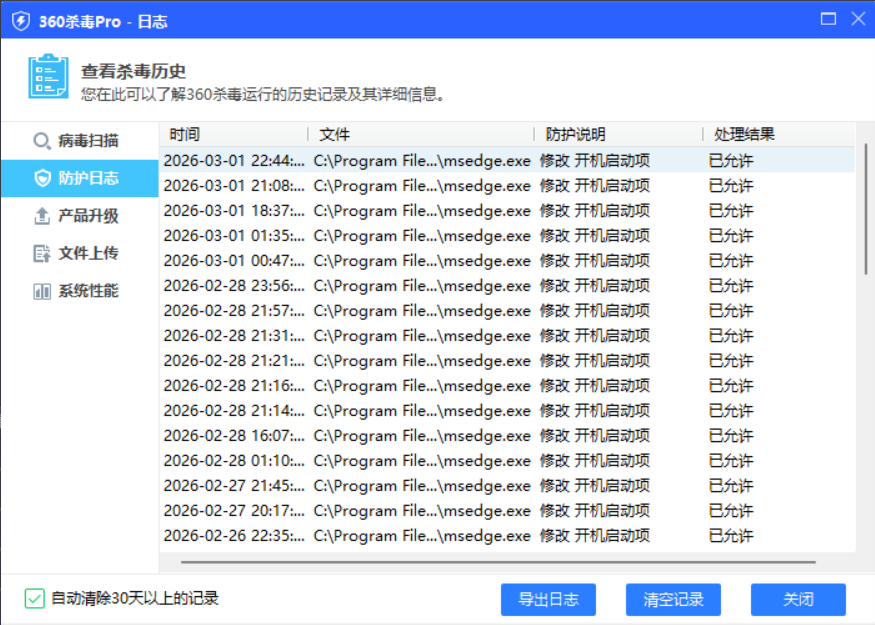Click the 360 shield logo in title bar
Viewport: 875px width, 625px height.
coord(20,19)
